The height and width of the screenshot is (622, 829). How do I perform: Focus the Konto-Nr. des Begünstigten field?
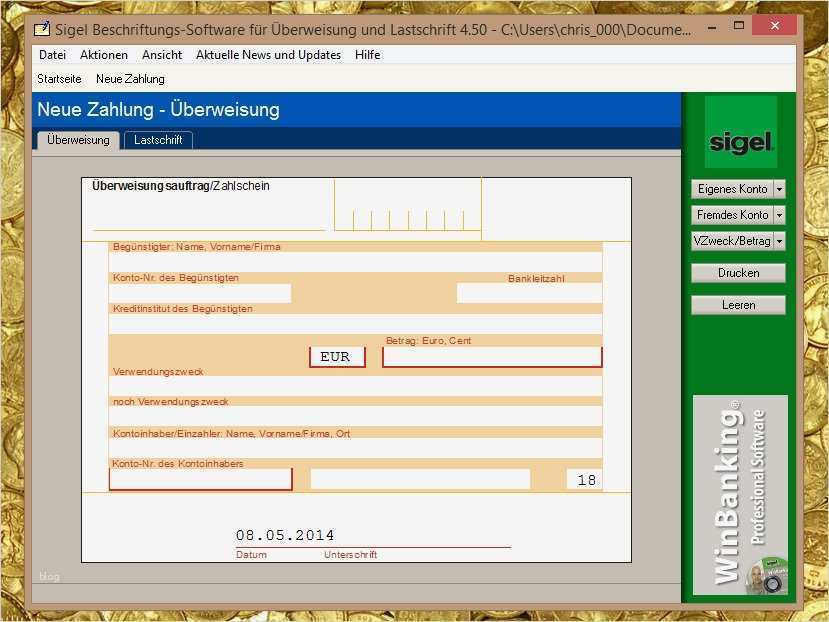click(x=200, y=293)
